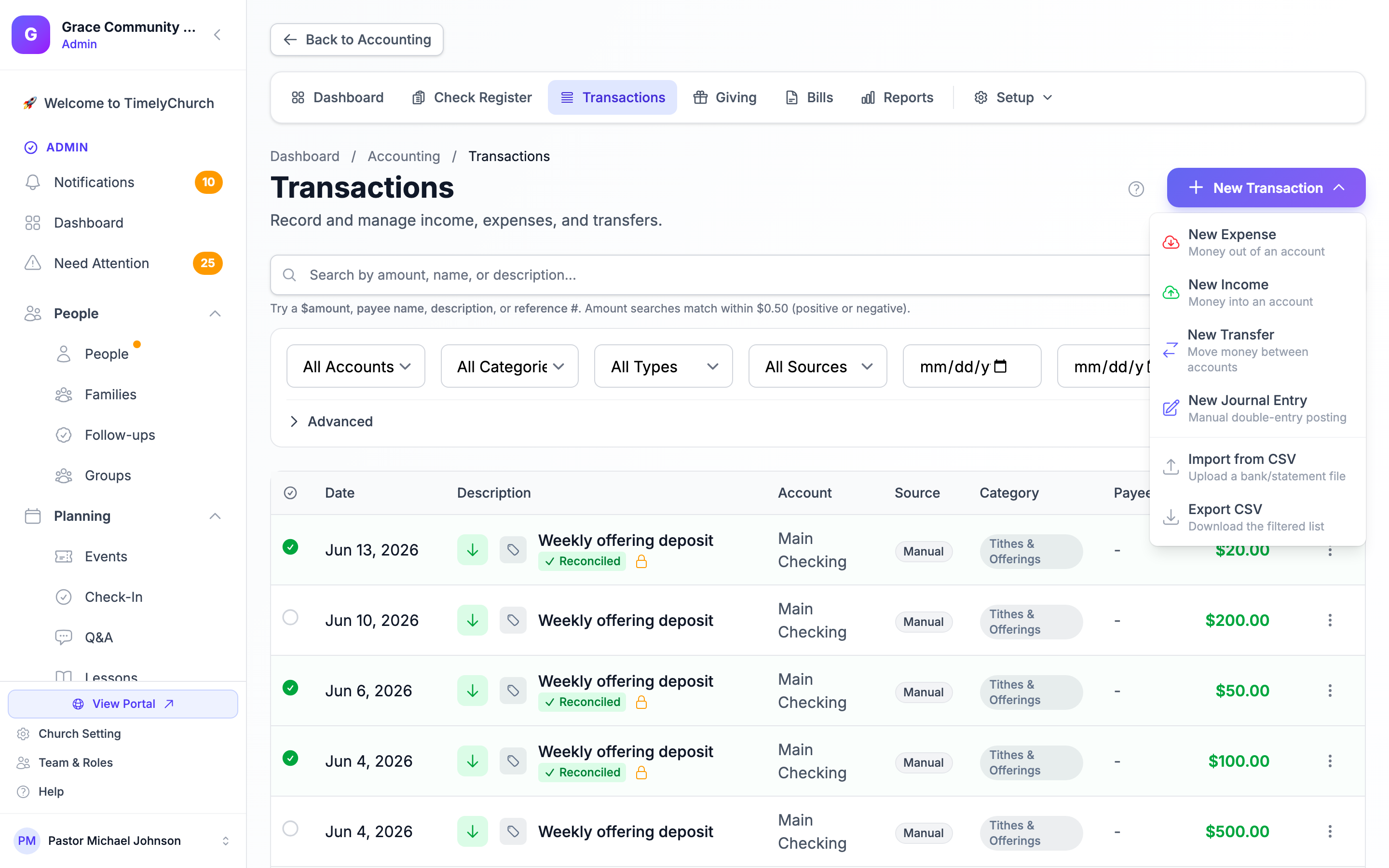Deselect the Jun 6, 2026 transaction checkbox
The height and width of the screenshot is (868, 1389).
tap(290, 688)
